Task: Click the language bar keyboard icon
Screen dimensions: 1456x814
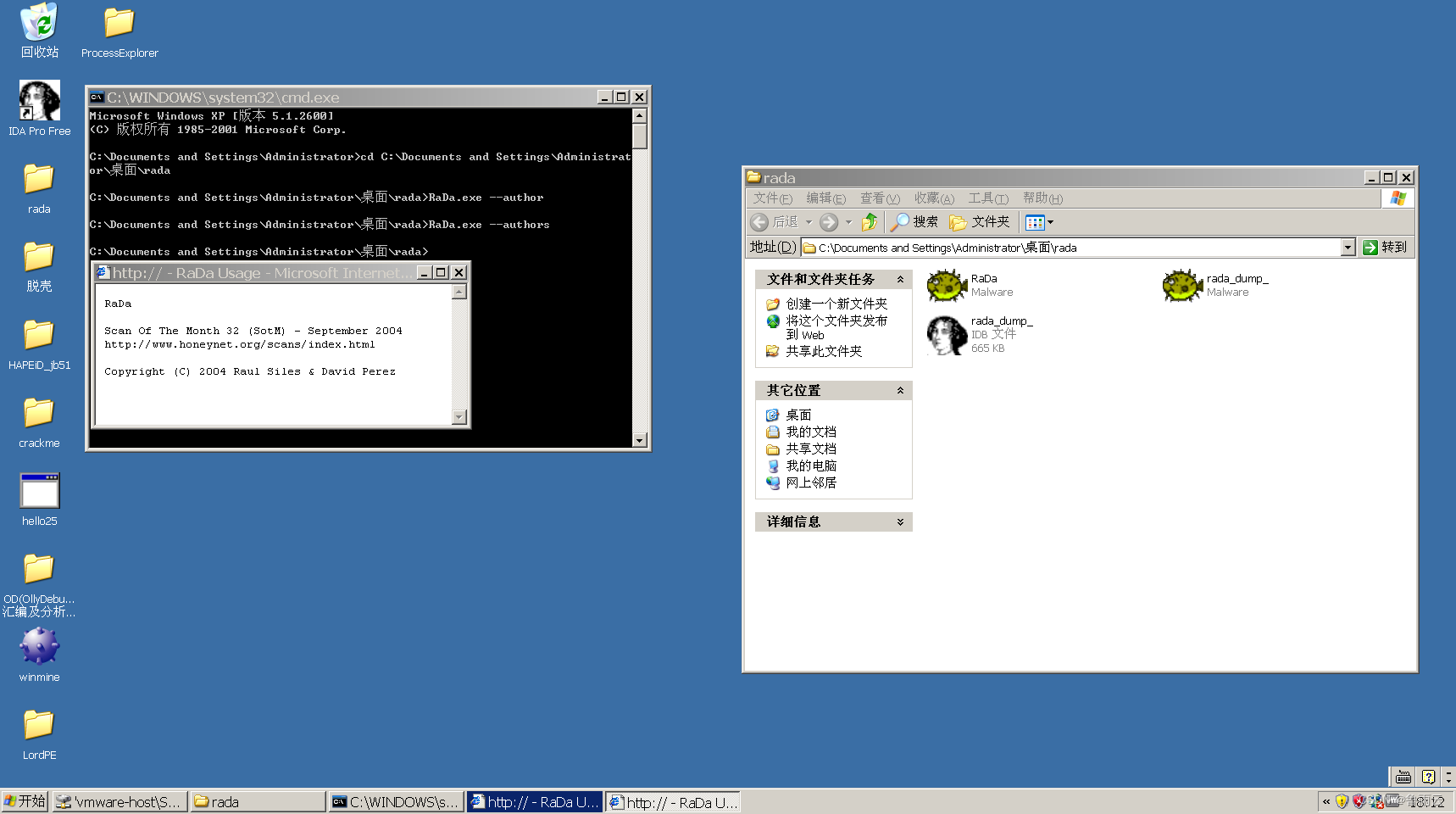Action: tap(1403, 777)
